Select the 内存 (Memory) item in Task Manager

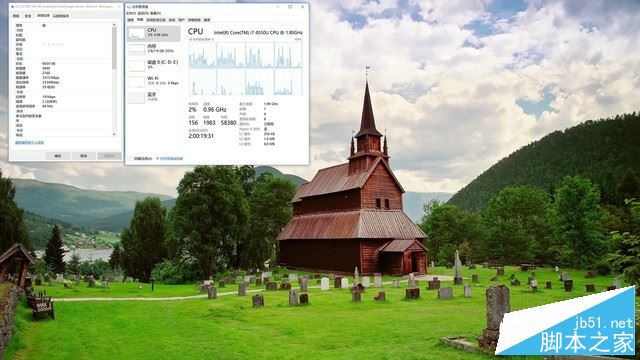153,49
